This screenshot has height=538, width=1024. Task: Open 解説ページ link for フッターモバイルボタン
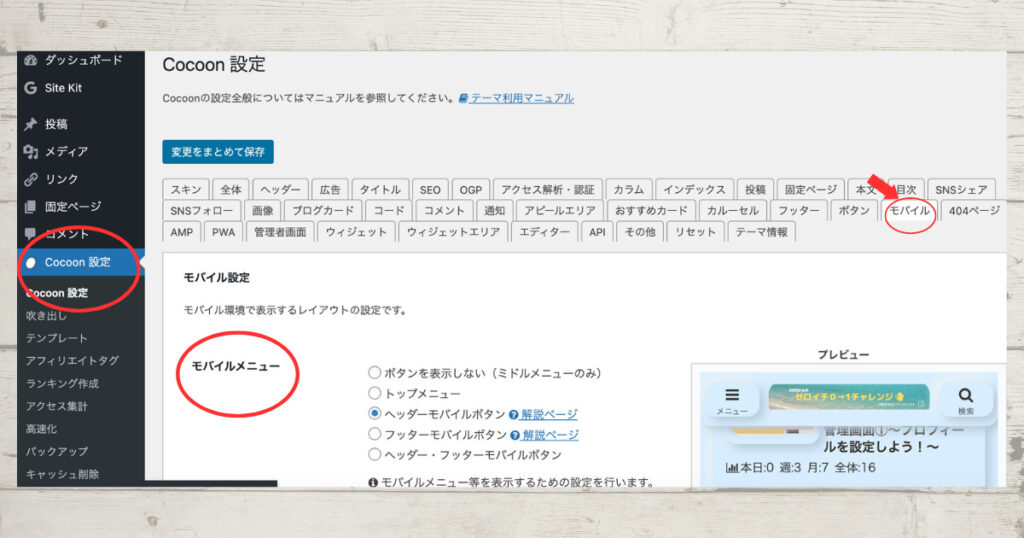pos(551,435)
